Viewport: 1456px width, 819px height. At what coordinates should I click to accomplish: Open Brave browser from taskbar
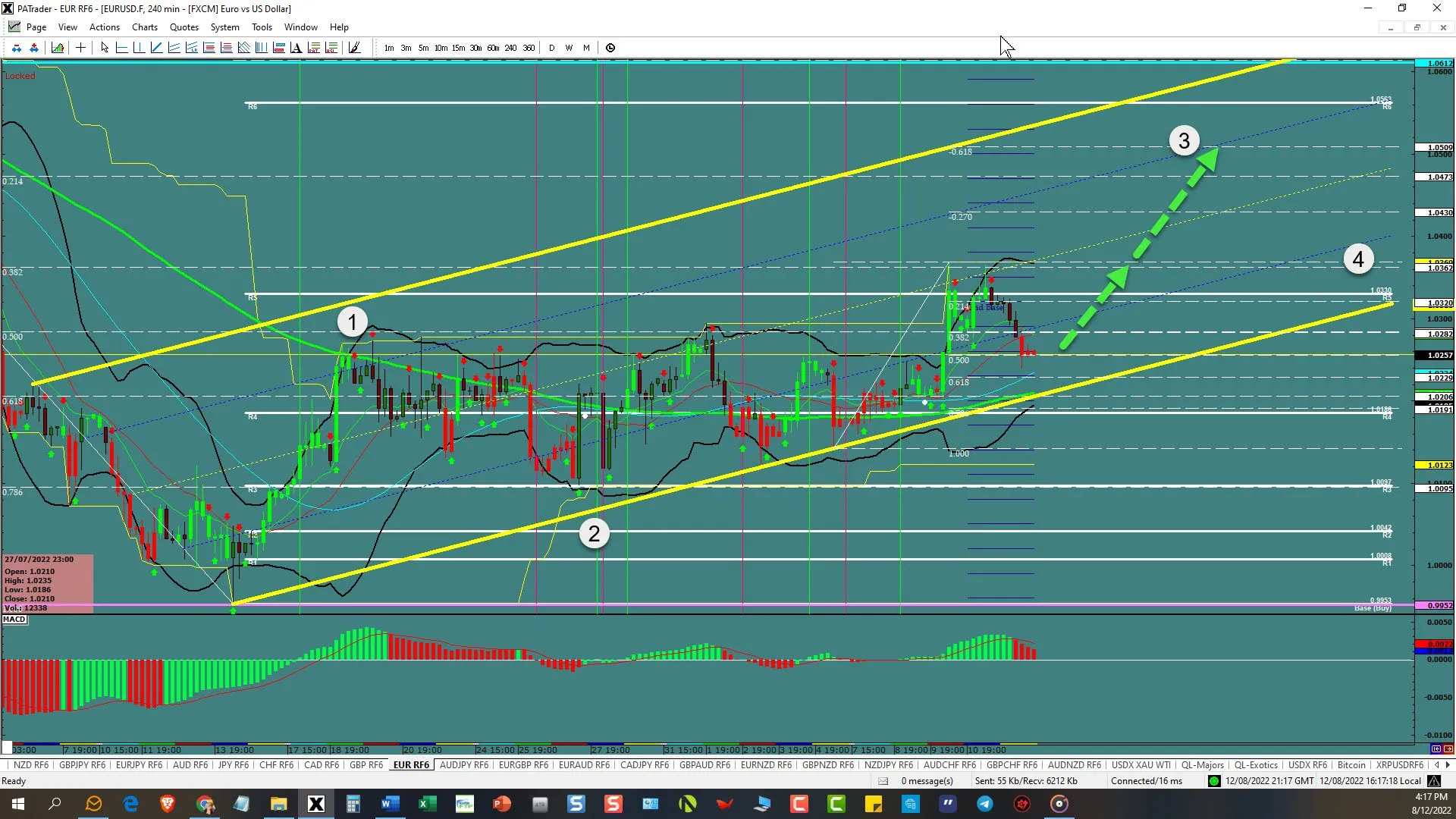tap(167, 804)
